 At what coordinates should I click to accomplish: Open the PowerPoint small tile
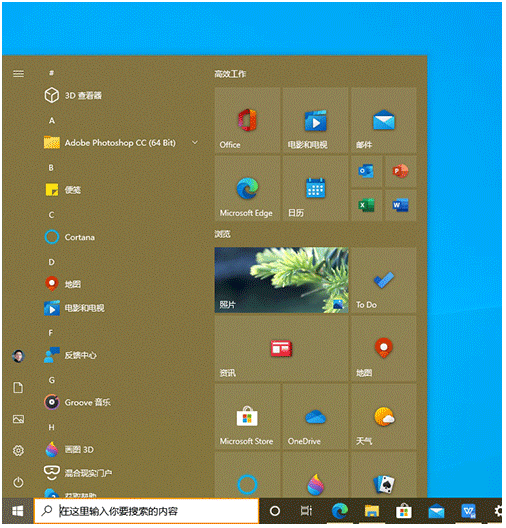401,172
